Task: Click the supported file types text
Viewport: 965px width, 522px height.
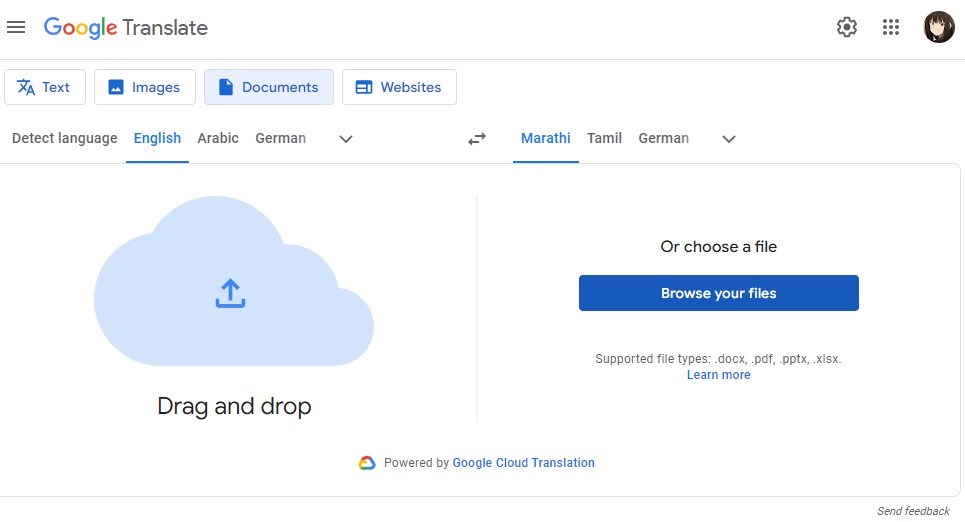Action: [x=718, y=359]
